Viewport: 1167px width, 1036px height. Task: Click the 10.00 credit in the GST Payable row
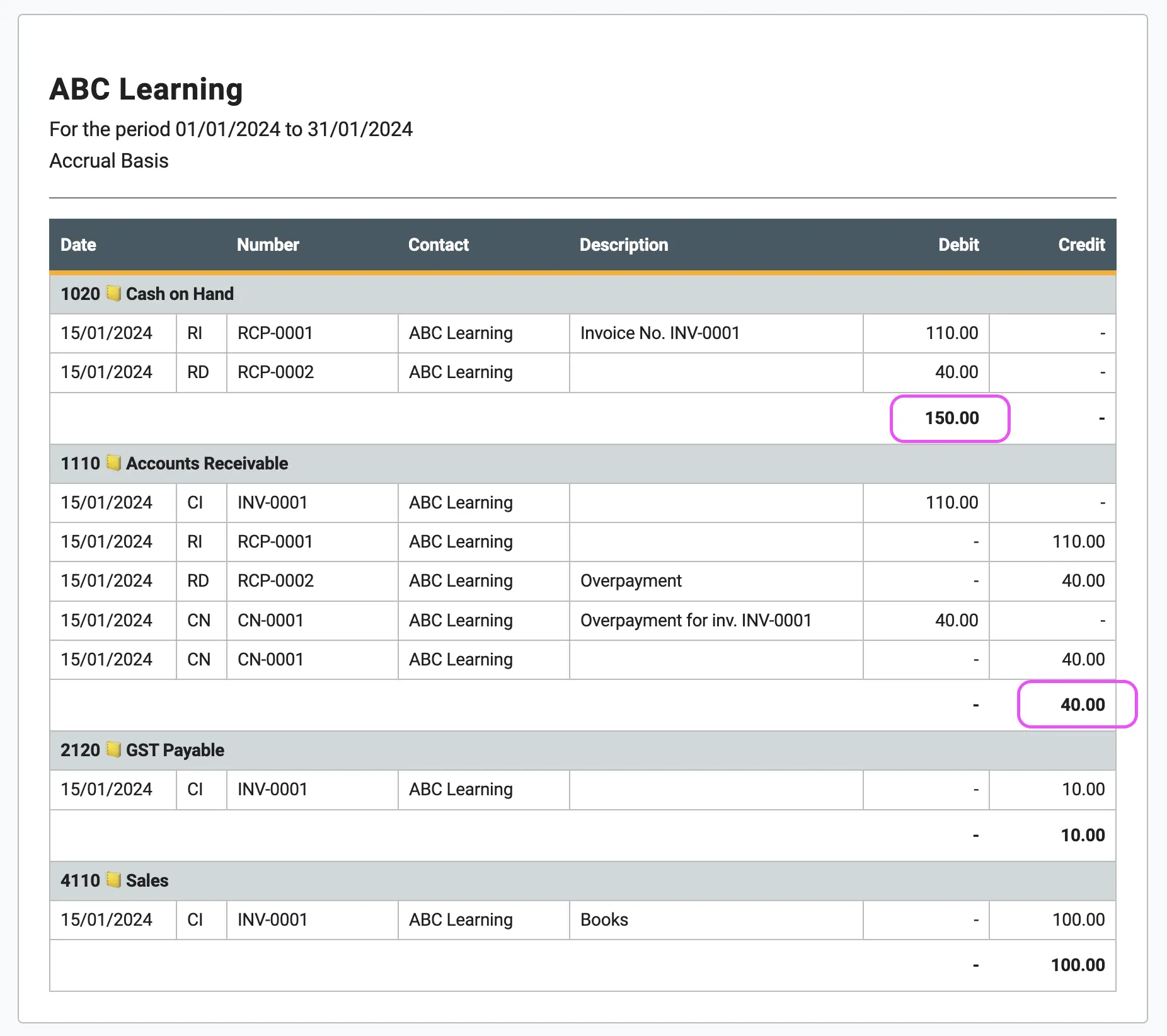[x=1083, y=789]
